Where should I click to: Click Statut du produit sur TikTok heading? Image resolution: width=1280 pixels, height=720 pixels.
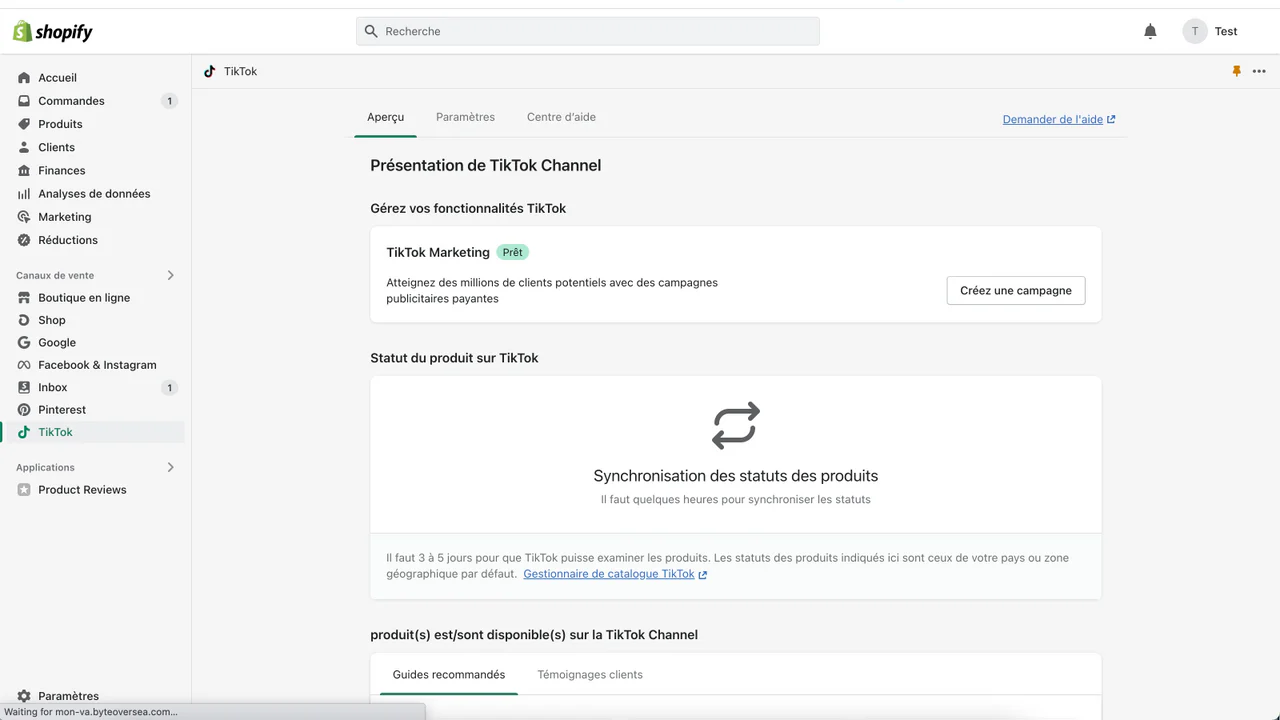pyautogui.click(x=454, y=358)
